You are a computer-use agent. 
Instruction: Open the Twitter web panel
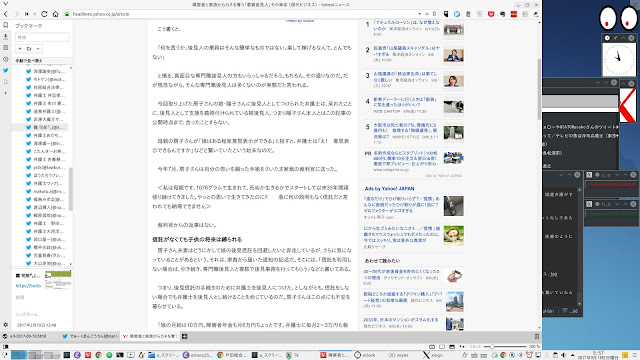[x=6, y=70]
